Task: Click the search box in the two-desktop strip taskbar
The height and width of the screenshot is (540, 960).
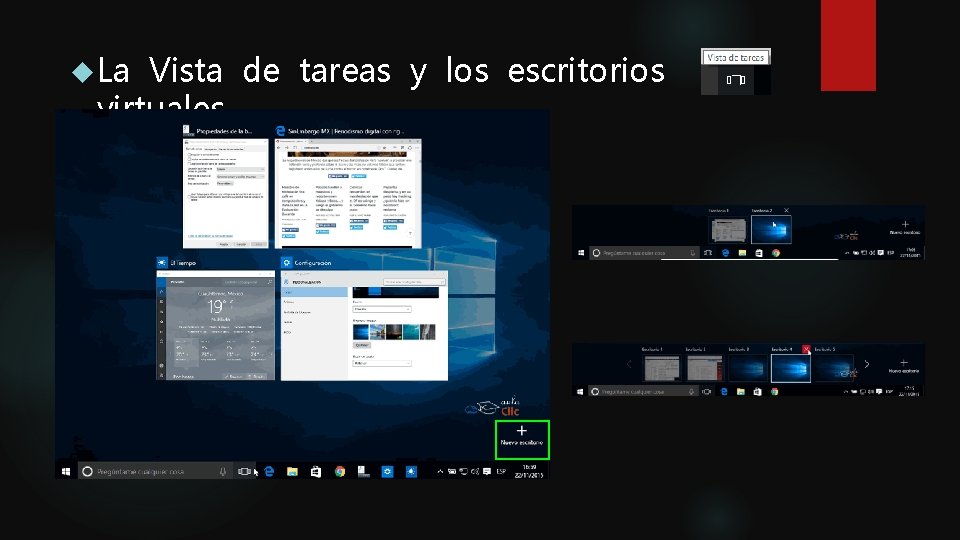Action: (644, 253)
